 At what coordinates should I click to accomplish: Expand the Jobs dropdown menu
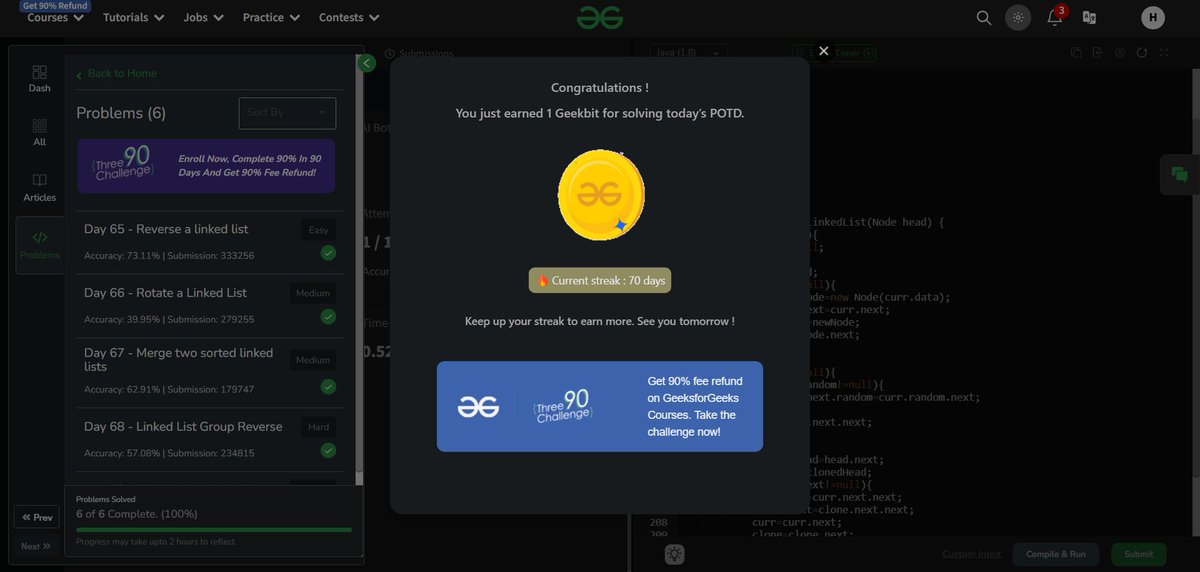(203, 17)
